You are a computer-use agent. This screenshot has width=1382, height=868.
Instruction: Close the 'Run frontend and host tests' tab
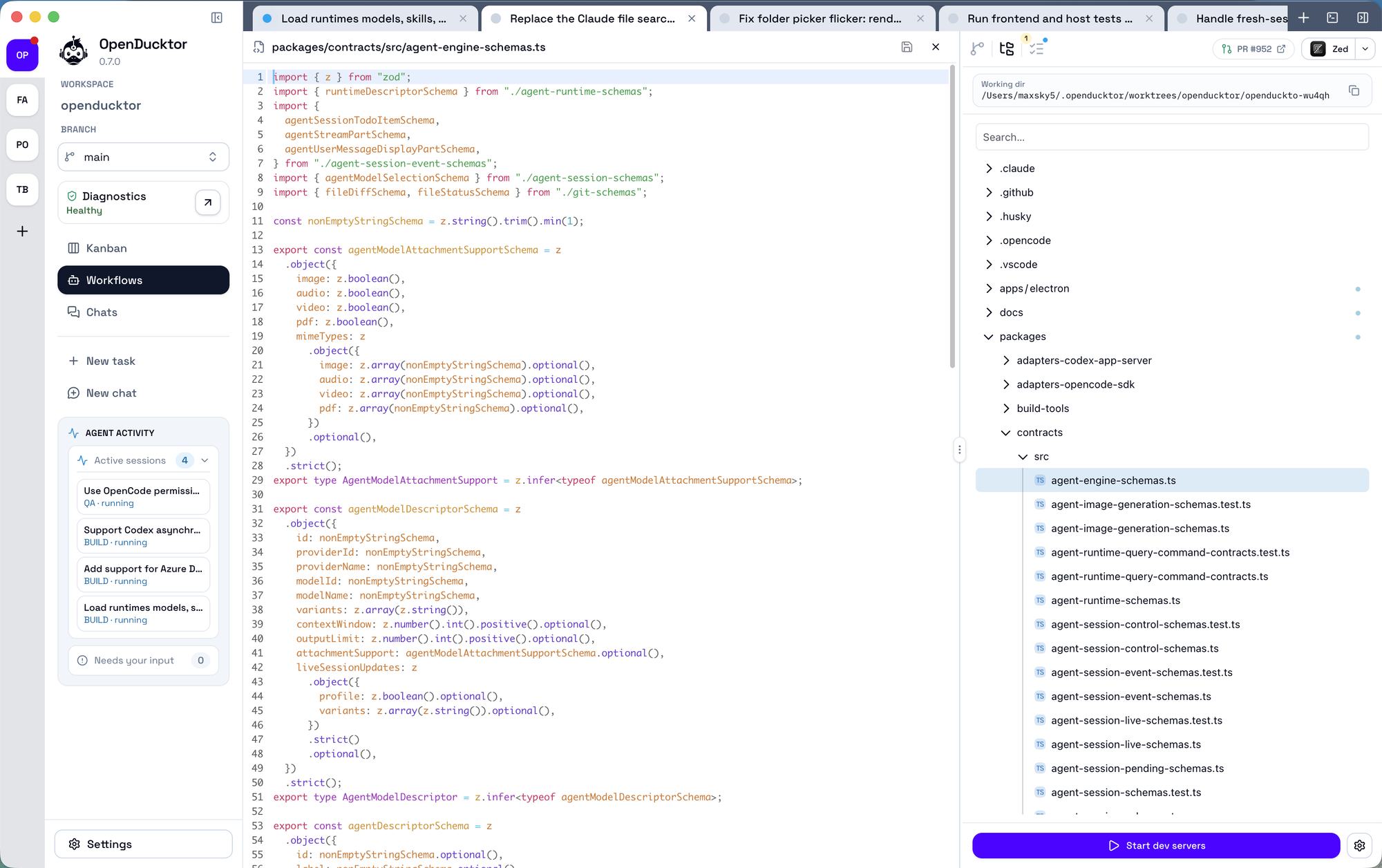click(1149, 19)
